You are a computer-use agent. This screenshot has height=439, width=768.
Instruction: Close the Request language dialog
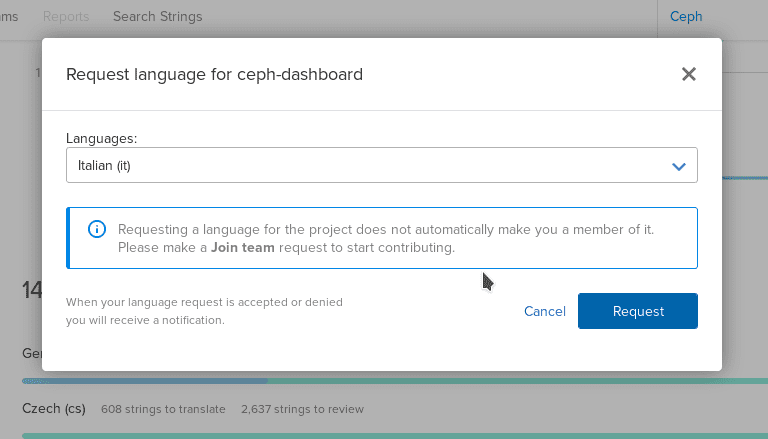click(x=688, y=74)
